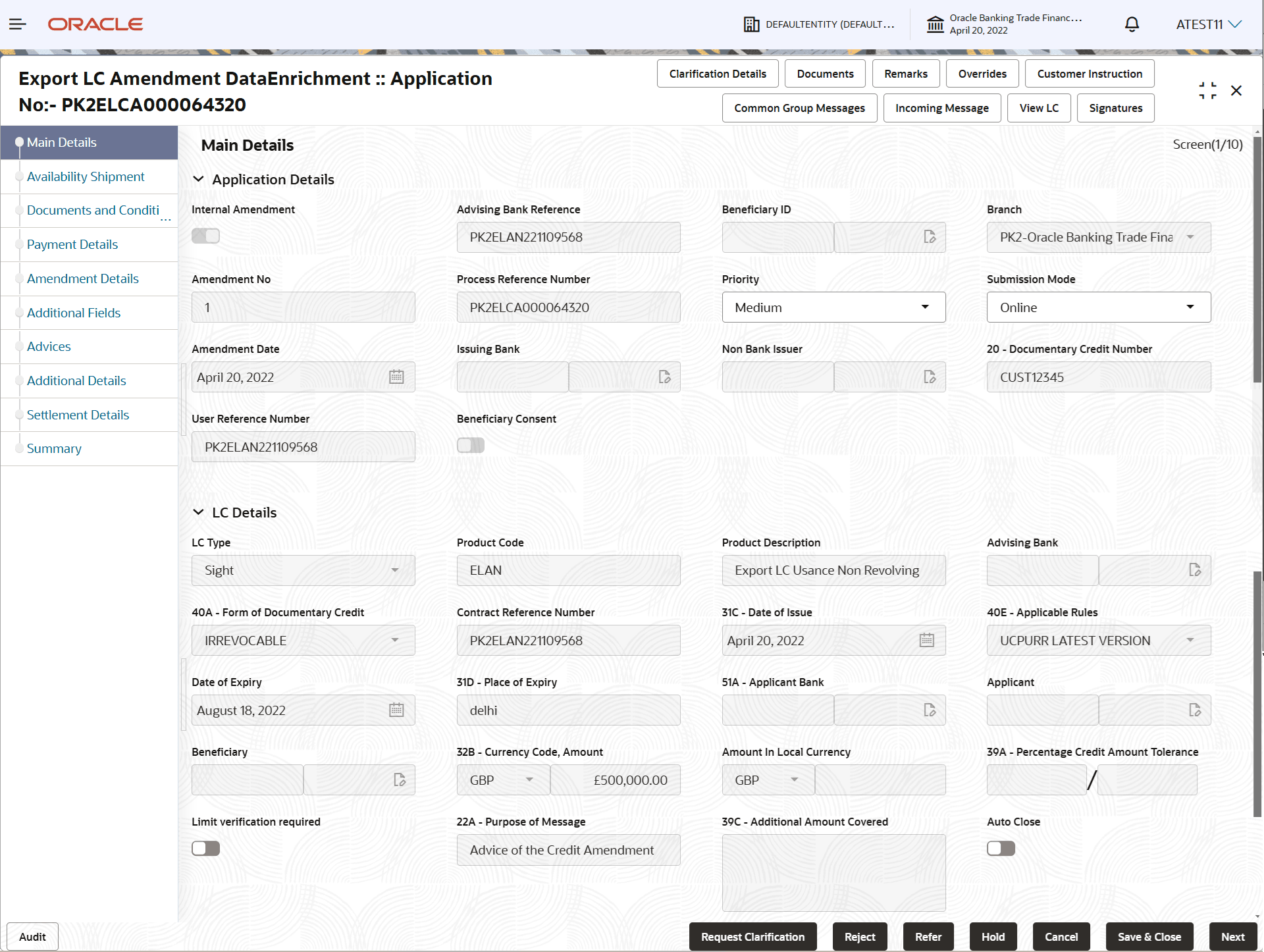This screenshot has height=952, width=1264.
Task: Open the ATEST11 user menu
Action: (x=1208, y=24)
